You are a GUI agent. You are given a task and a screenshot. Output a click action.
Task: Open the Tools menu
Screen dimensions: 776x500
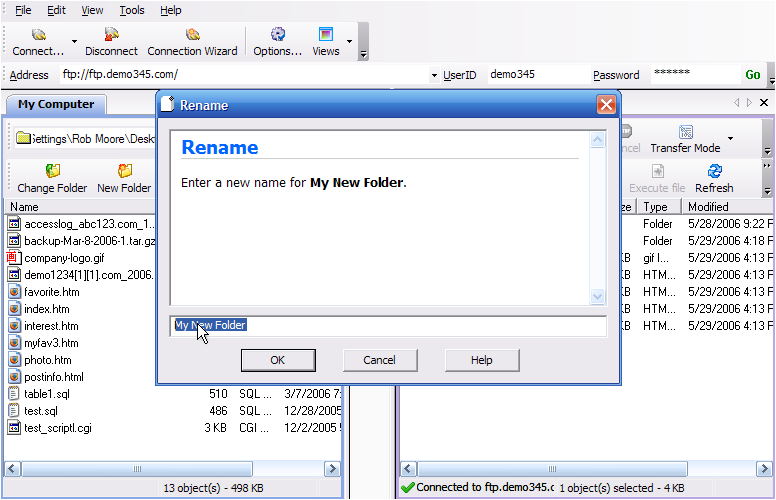click(x=132, y=10)
